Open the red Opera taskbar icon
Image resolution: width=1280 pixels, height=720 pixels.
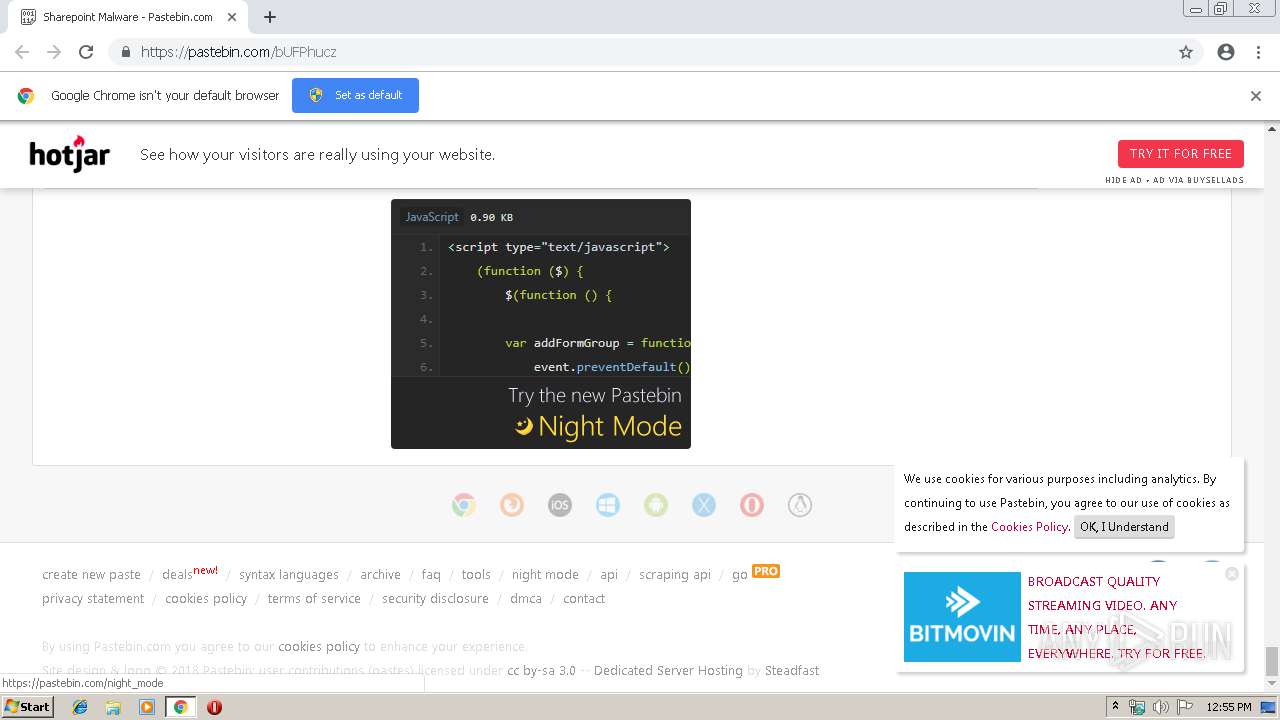(214, 707)
